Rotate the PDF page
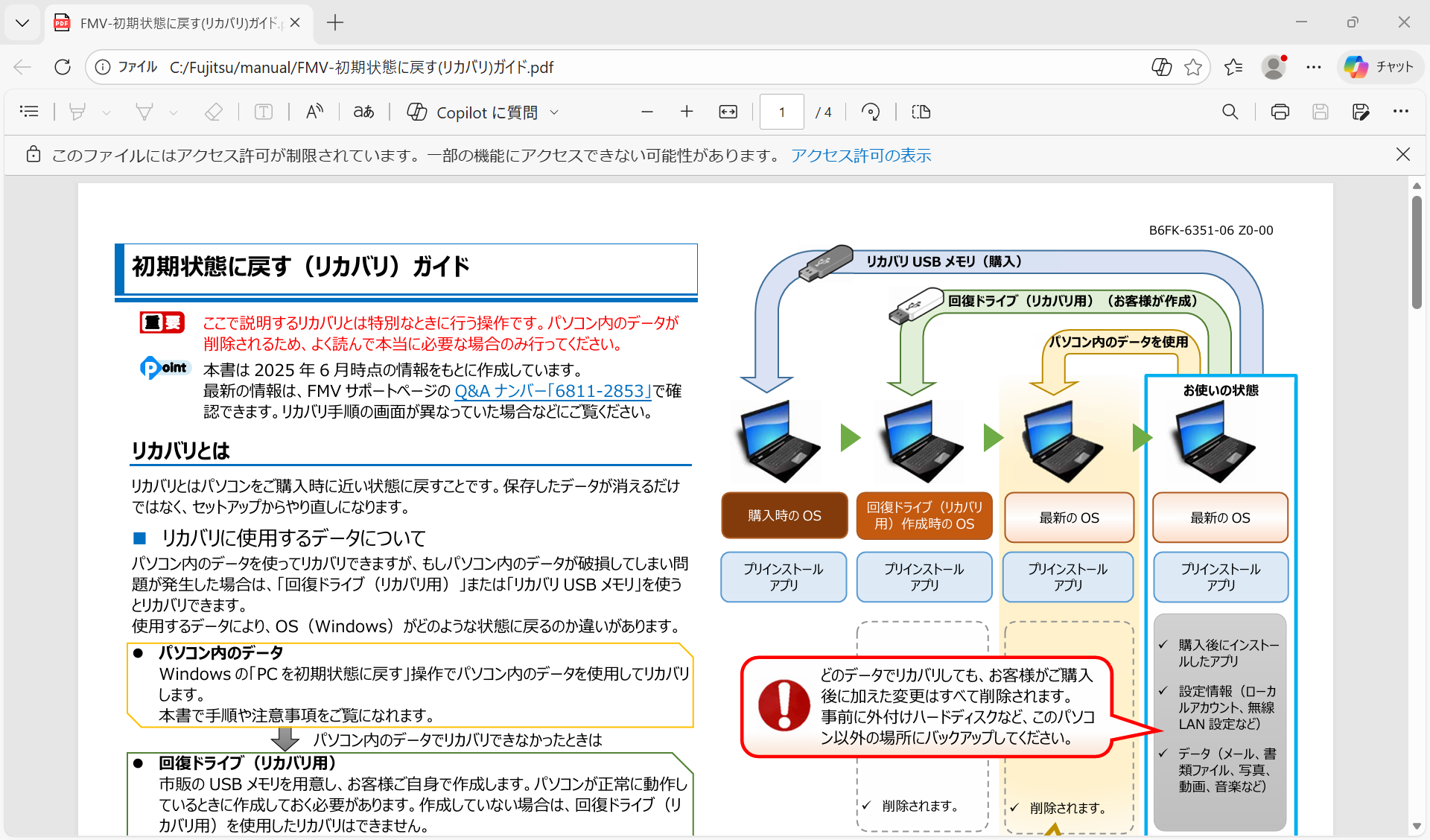 point(870,112)
